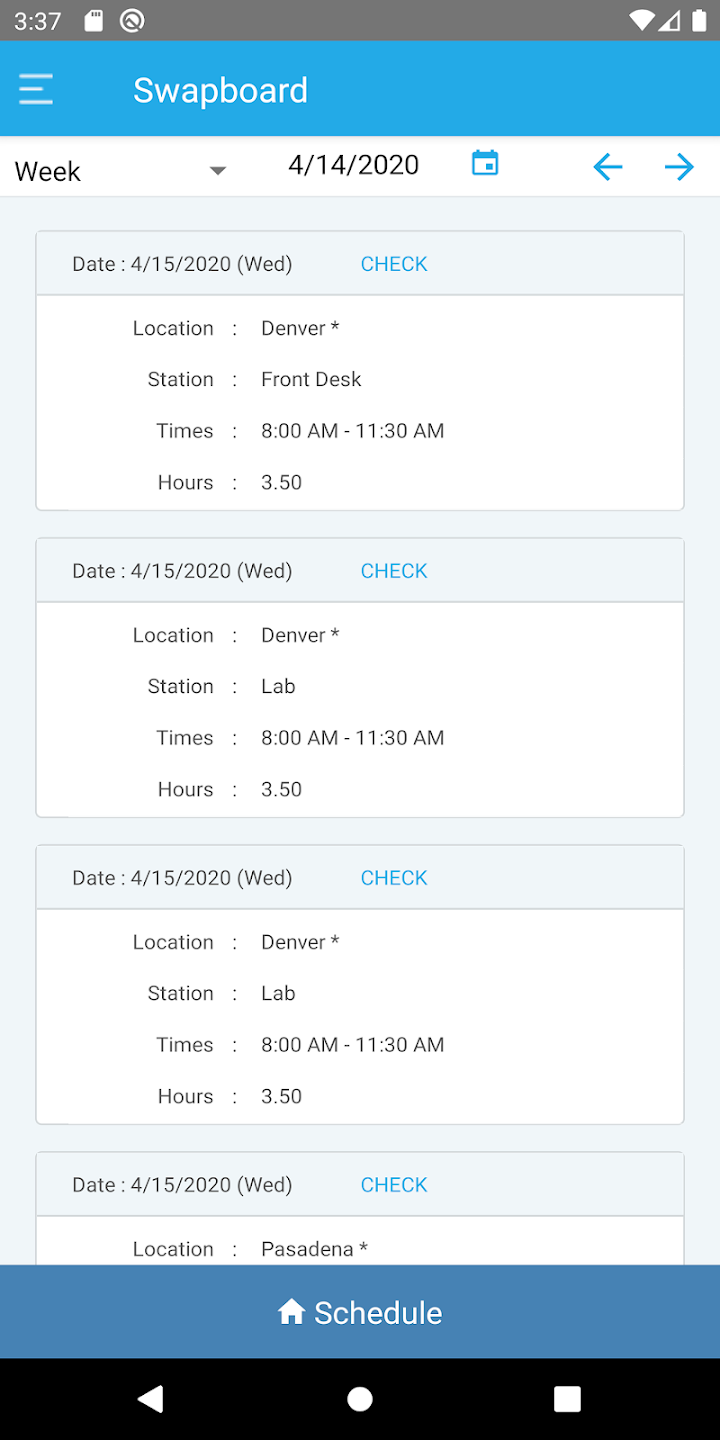Screen dimensions: 720x1440
Task: Open the calendar date picker icon
Action: (485, 163)
